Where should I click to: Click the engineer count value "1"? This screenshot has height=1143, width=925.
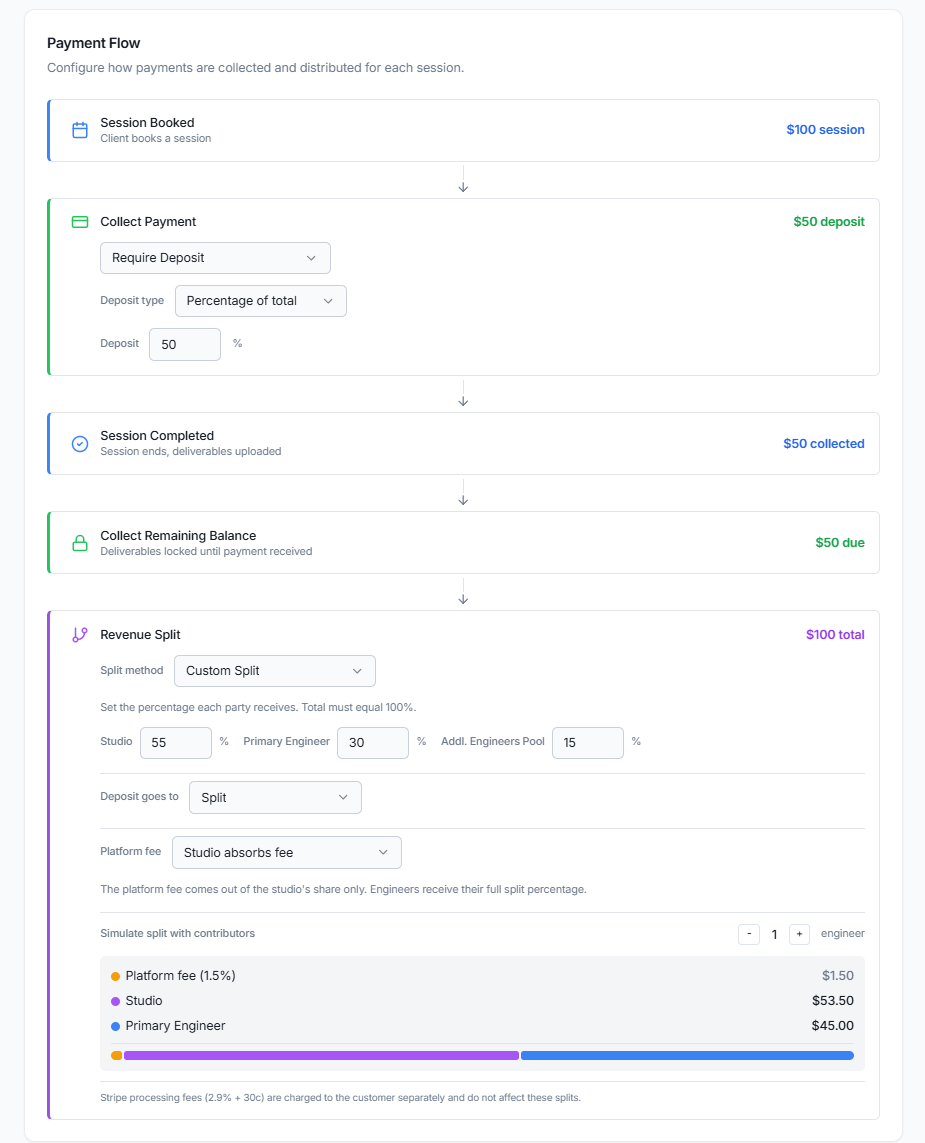tap(774, 935)
